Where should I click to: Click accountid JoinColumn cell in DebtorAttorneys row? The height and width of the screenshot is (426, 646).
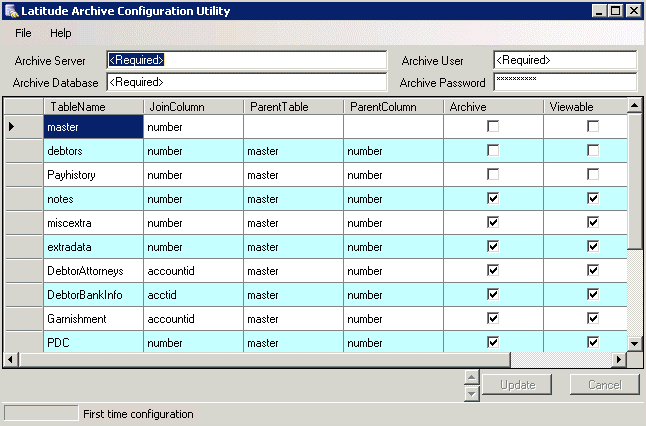[194, 271]
